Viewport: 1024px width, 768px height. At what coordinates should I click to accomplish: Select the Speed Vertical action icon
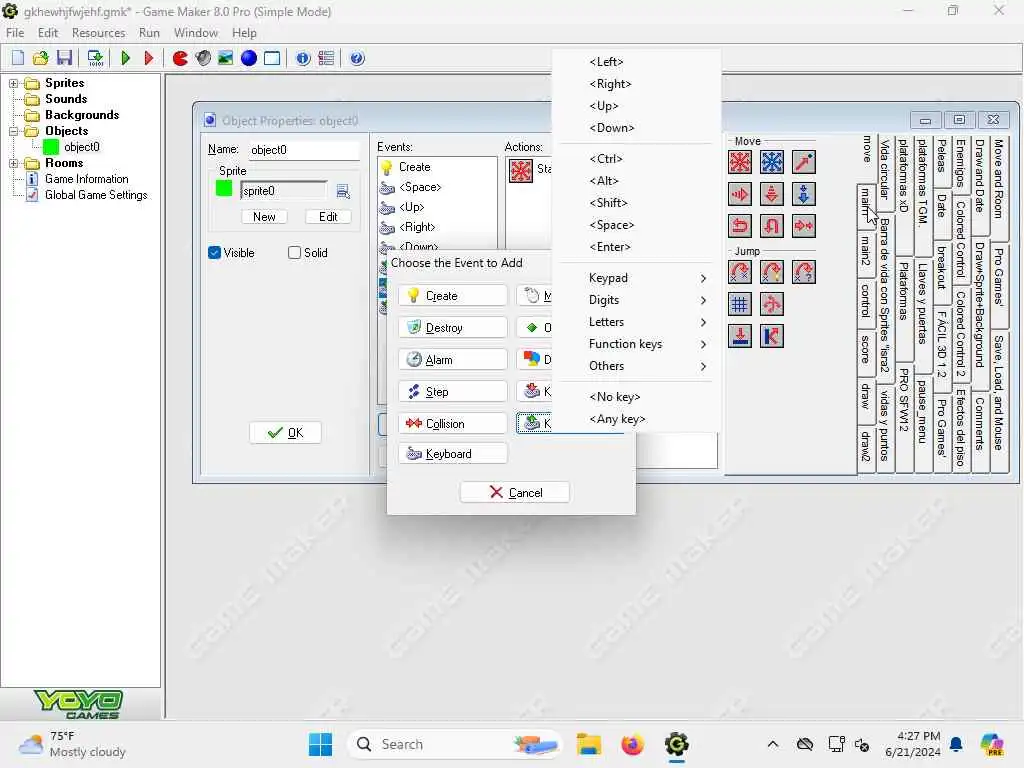pos(772,194)
